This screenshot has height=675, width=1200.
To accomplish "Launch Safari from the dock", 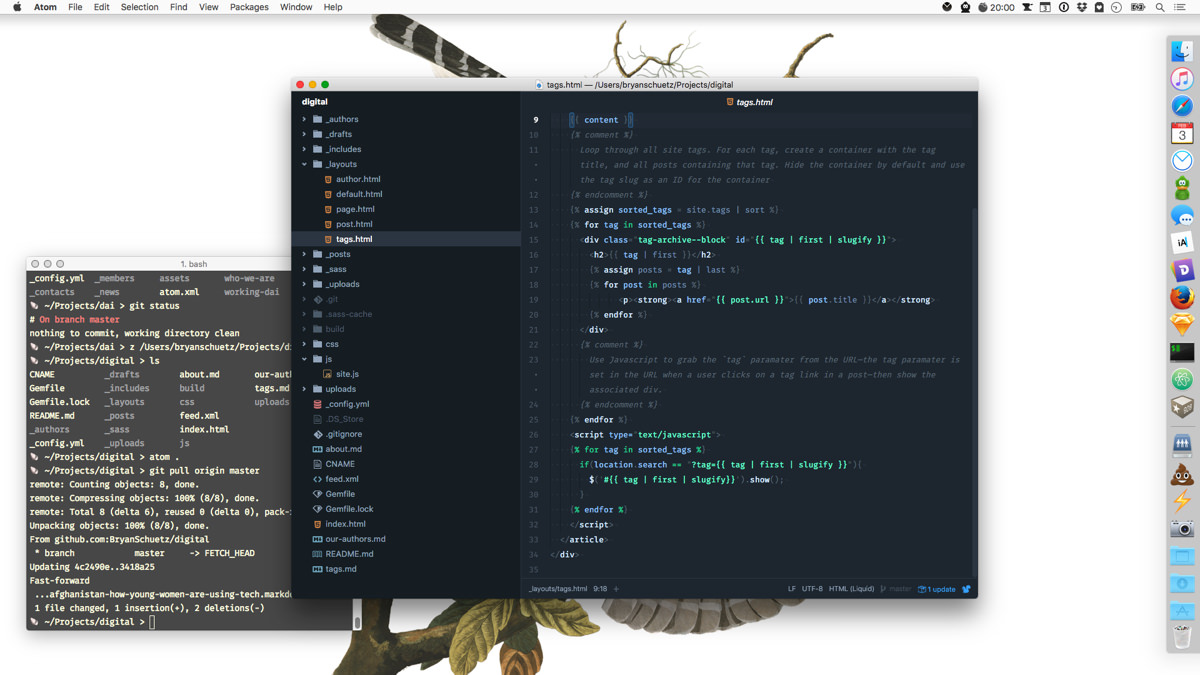I will point(1182,106).
